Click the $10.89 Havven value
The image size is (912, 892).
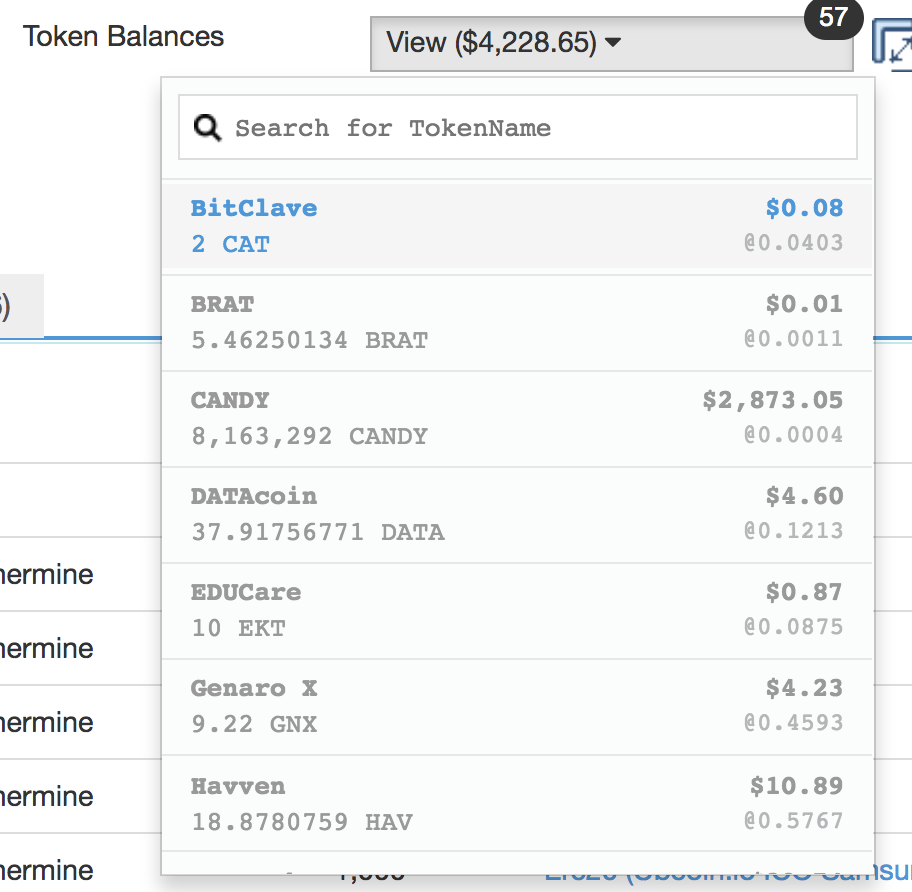tap(796, 786)
